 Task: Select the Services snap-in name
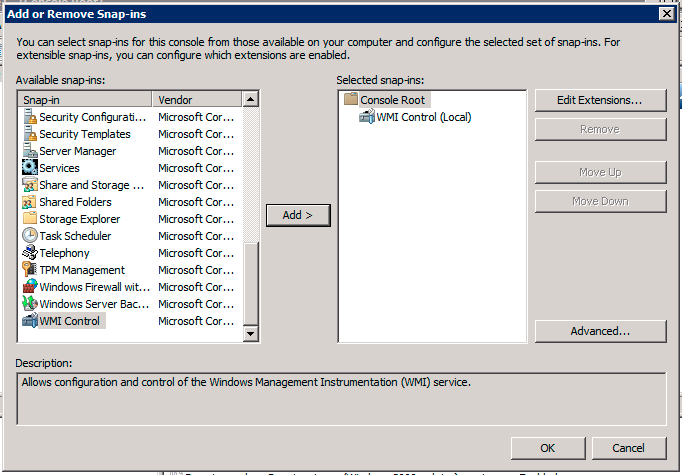pos(59,168)
